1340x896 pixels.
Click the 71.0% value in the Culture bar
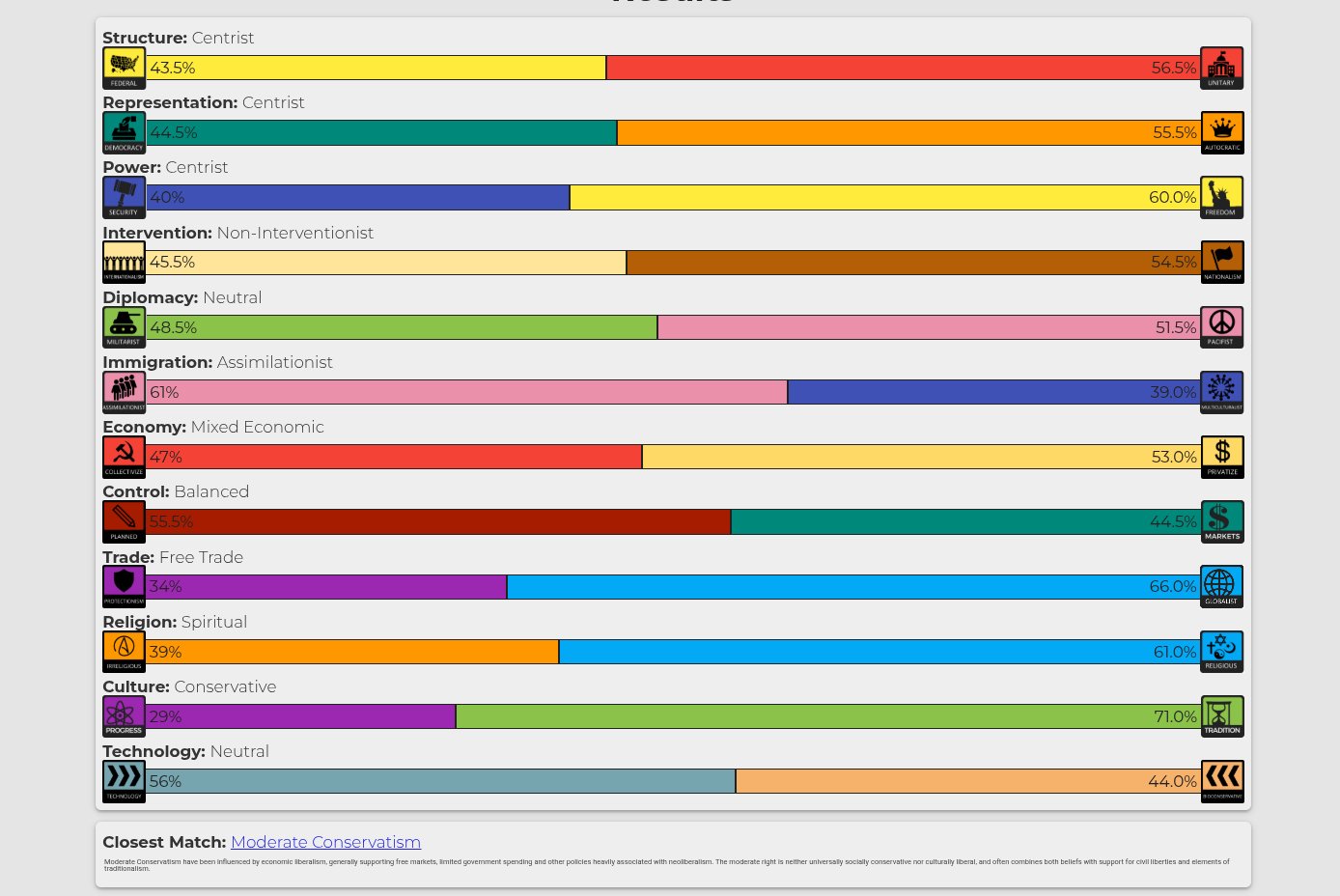1175,716
